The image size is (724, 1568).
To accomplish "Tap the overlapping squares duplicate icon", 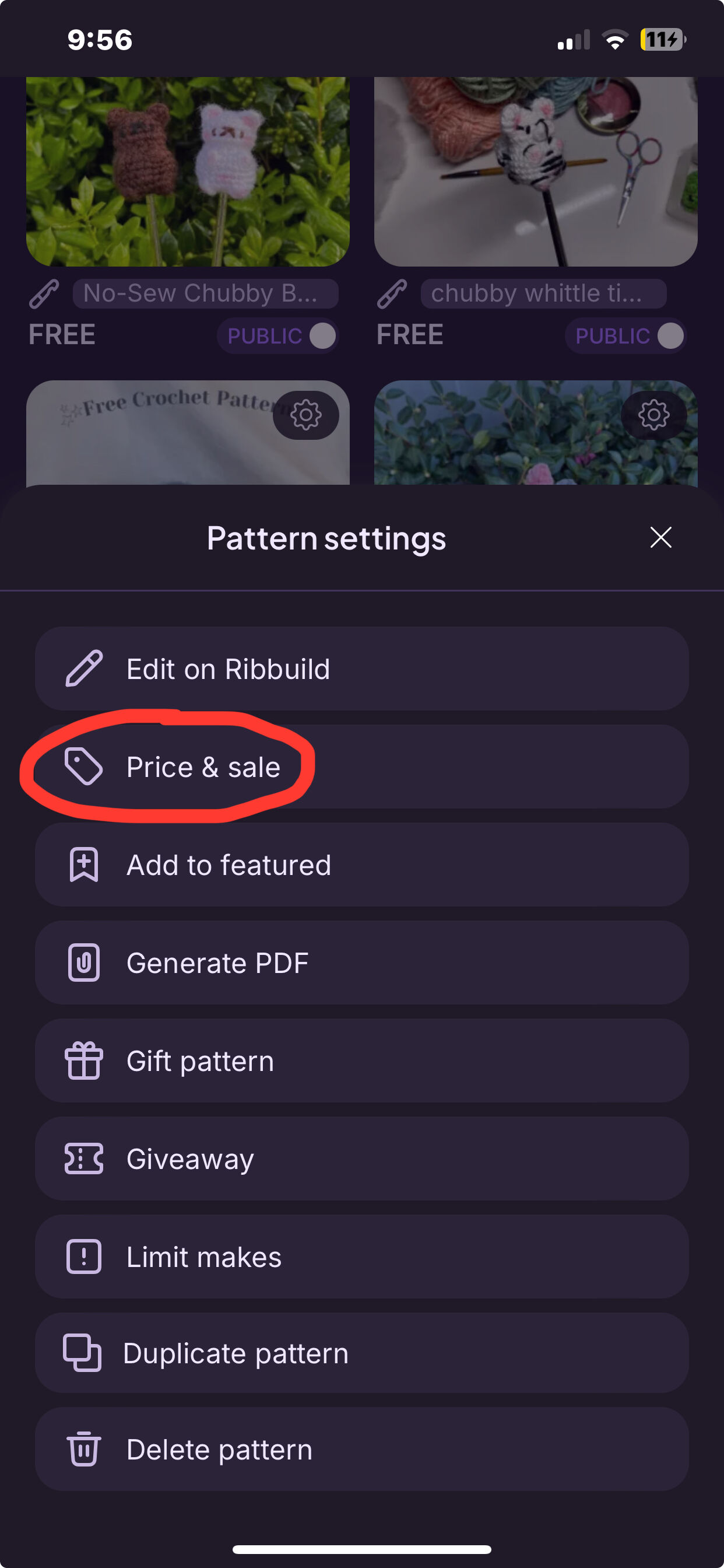I will point(82,1353).
